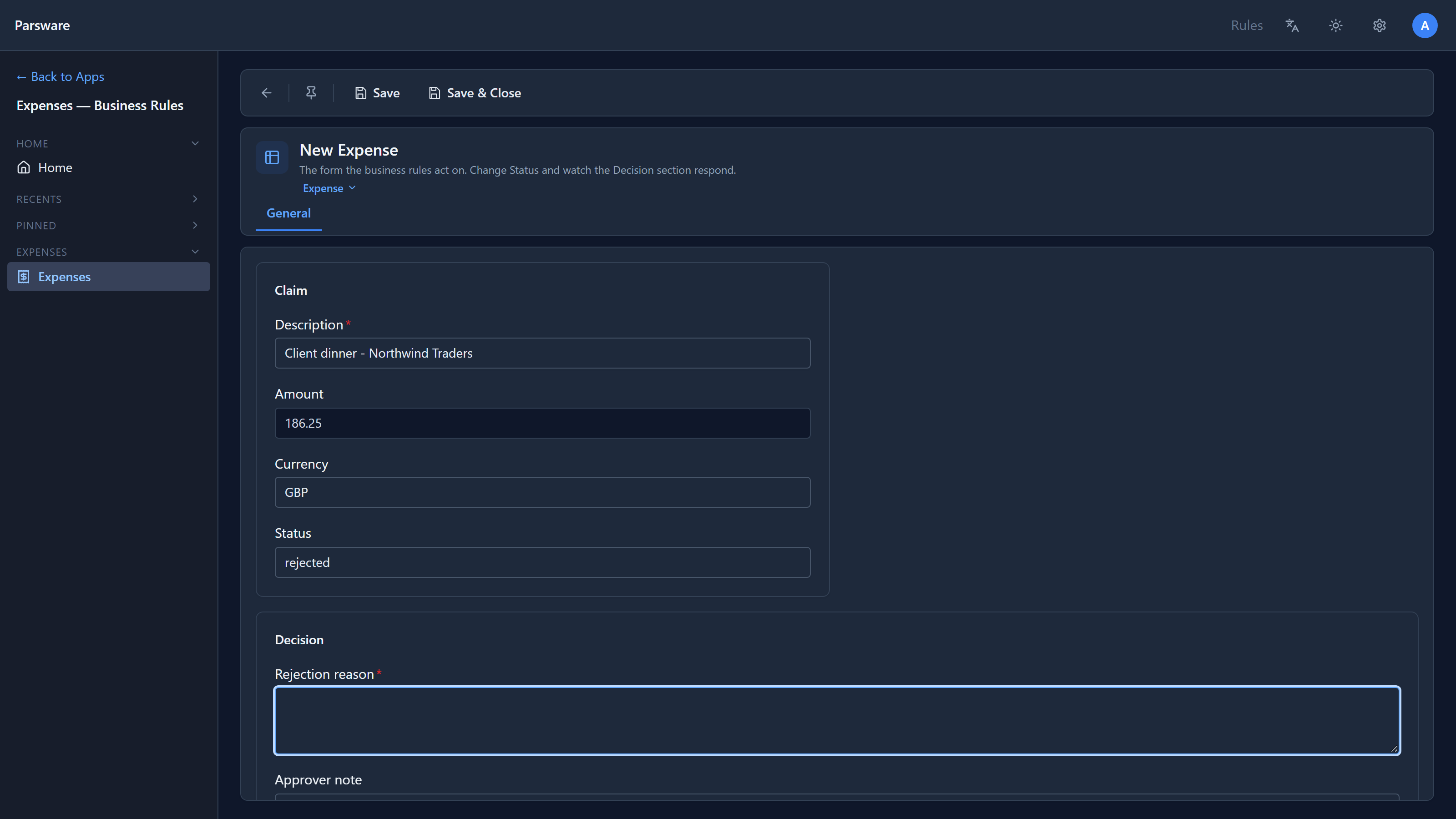Viewport: 1456px width, 819px height.
Task: Save the expense record
Action: pyautogui.click(x=377, y=93)
